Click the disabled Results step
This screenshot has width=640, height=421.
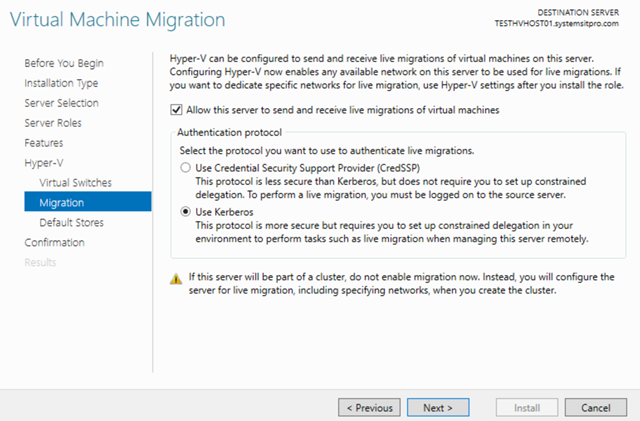pos(40,262)
